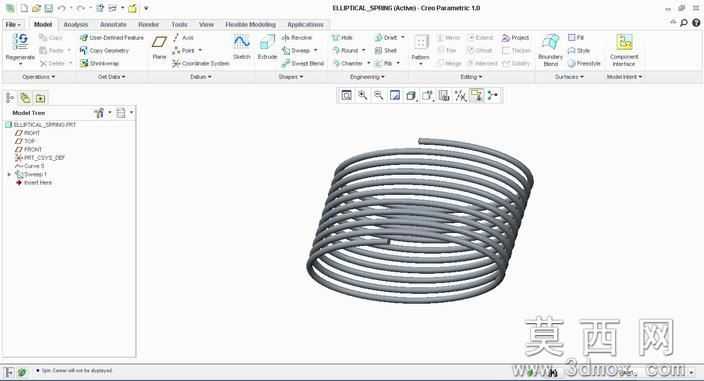Open the Freestyle tool

584,63
